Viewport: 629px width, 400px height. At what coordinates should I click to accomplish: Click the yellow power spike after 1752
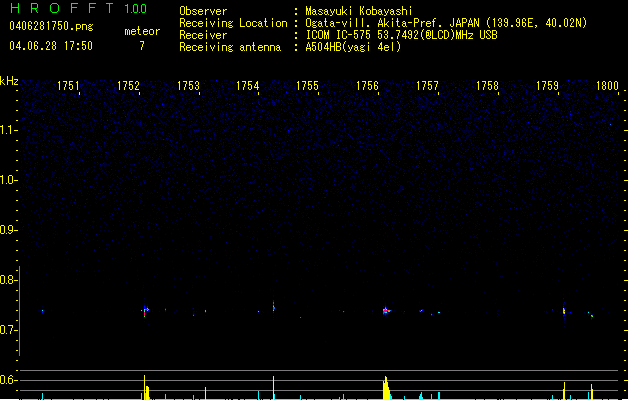click(x=145, y=387)
